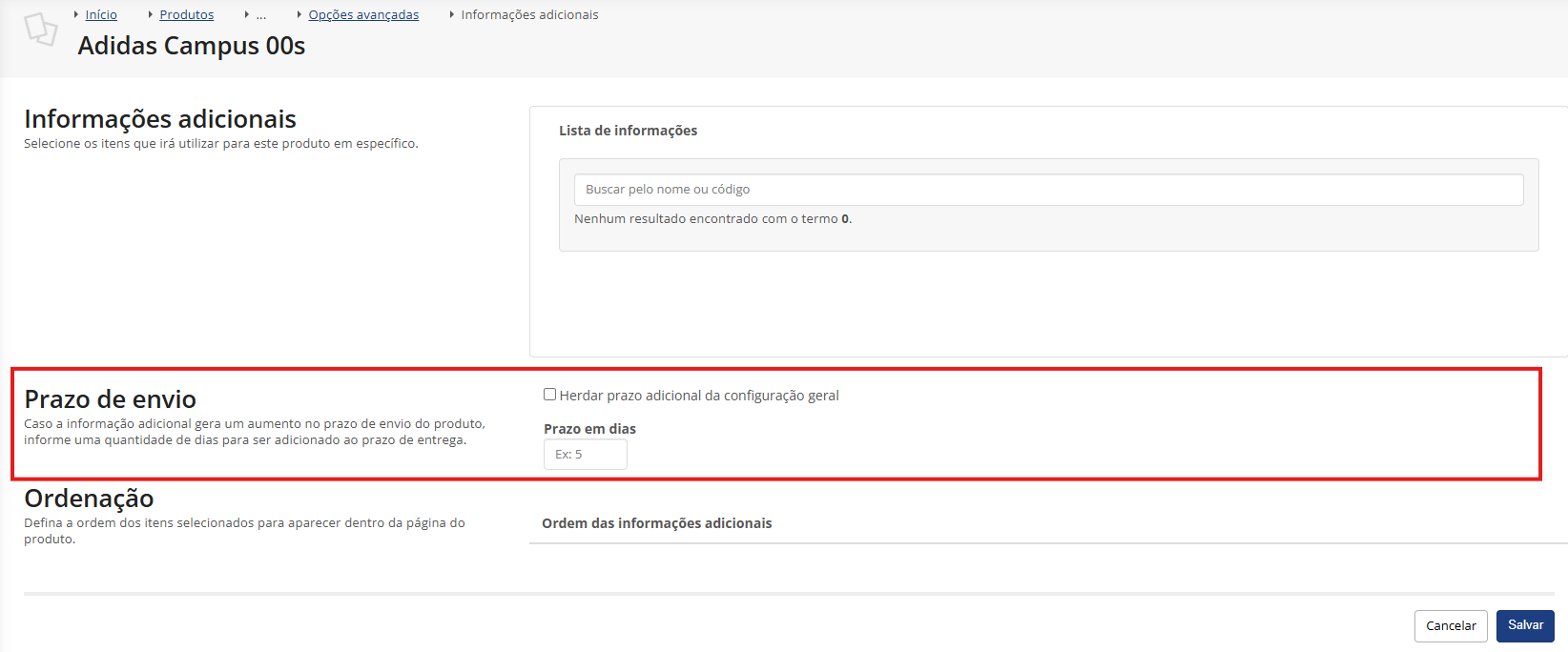The height and width of the screenshot is (652, 1568).
Task: Click 'Informações adicionais' breadcrumb text
Action: click(x=529, y=15)
